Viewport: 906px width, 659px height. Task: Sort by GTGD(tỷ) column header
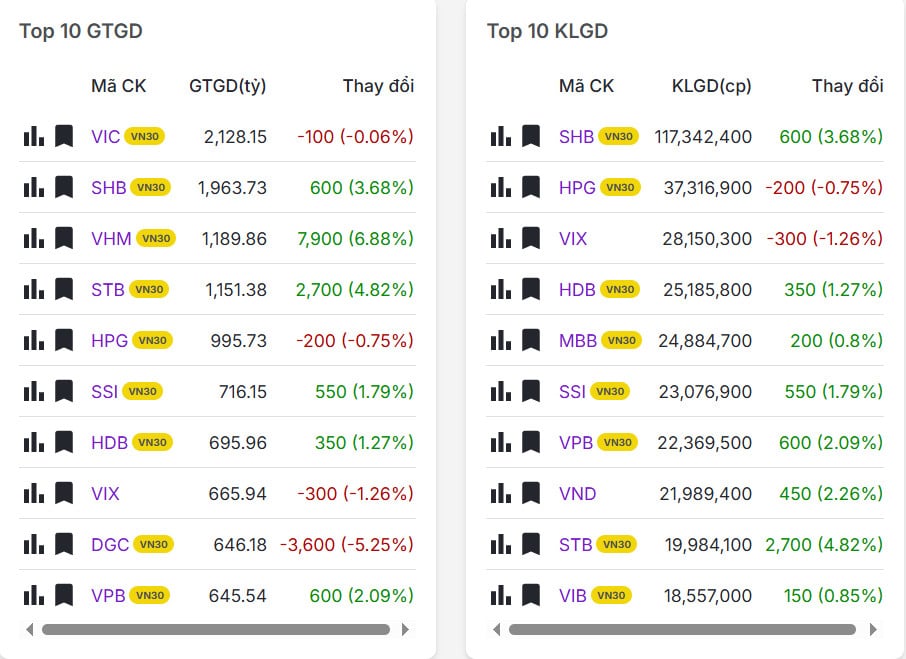(x=227, y=86)
